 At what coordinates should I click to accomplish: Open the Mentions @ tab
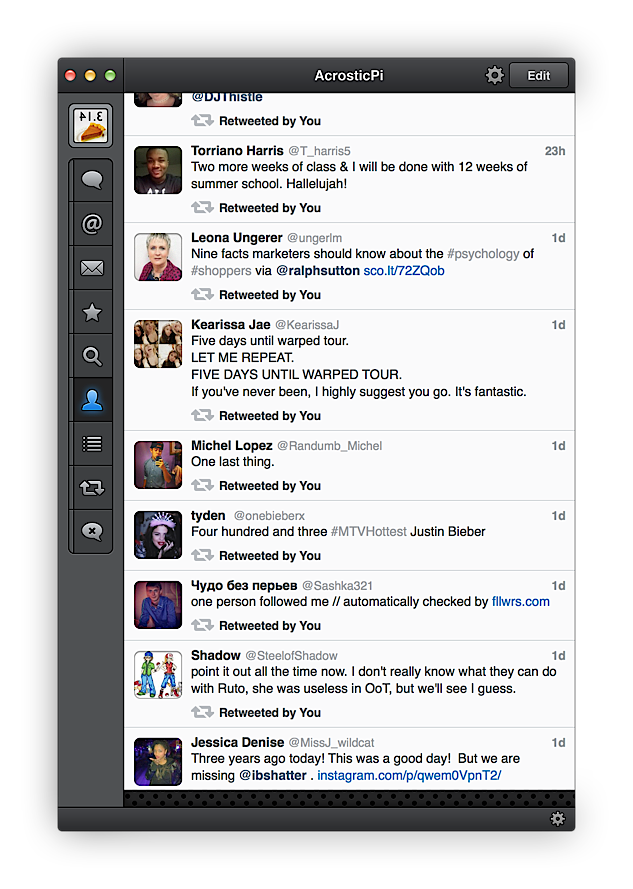92,224
